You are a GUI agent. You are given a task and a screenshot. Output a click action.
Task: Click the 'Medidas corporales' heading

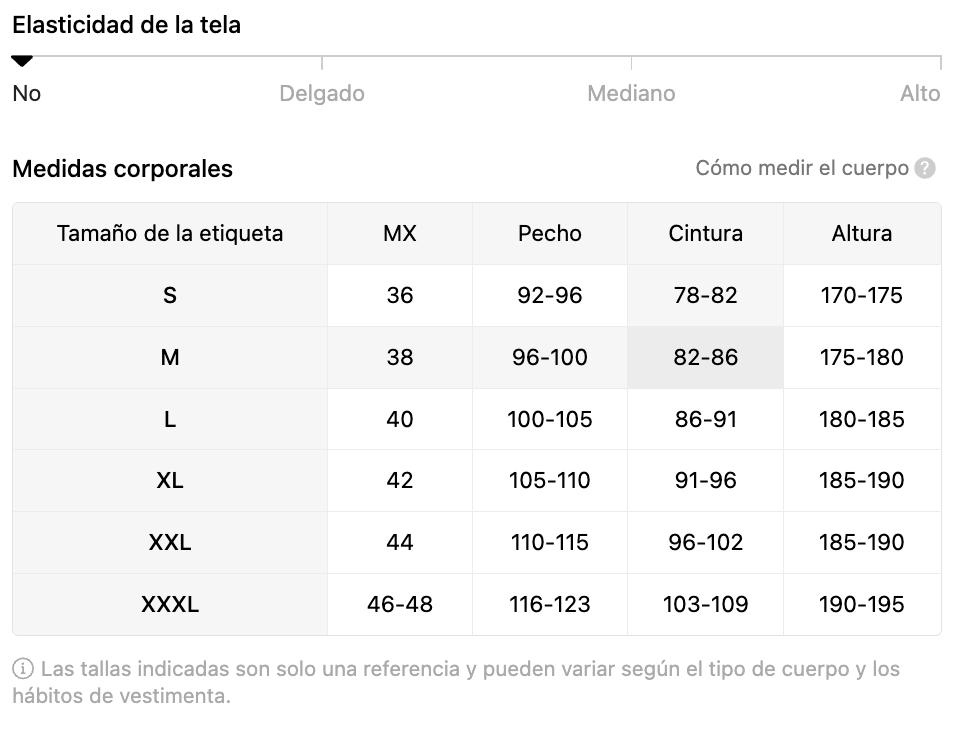[123, 169]
